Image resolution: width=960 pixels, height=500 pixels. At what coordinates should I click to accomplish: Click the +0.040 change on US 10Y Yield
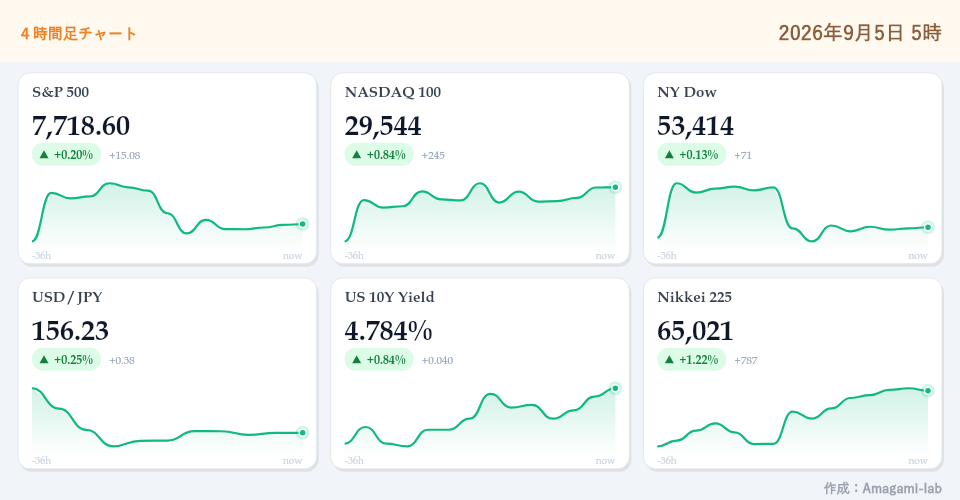pos(438,360)
